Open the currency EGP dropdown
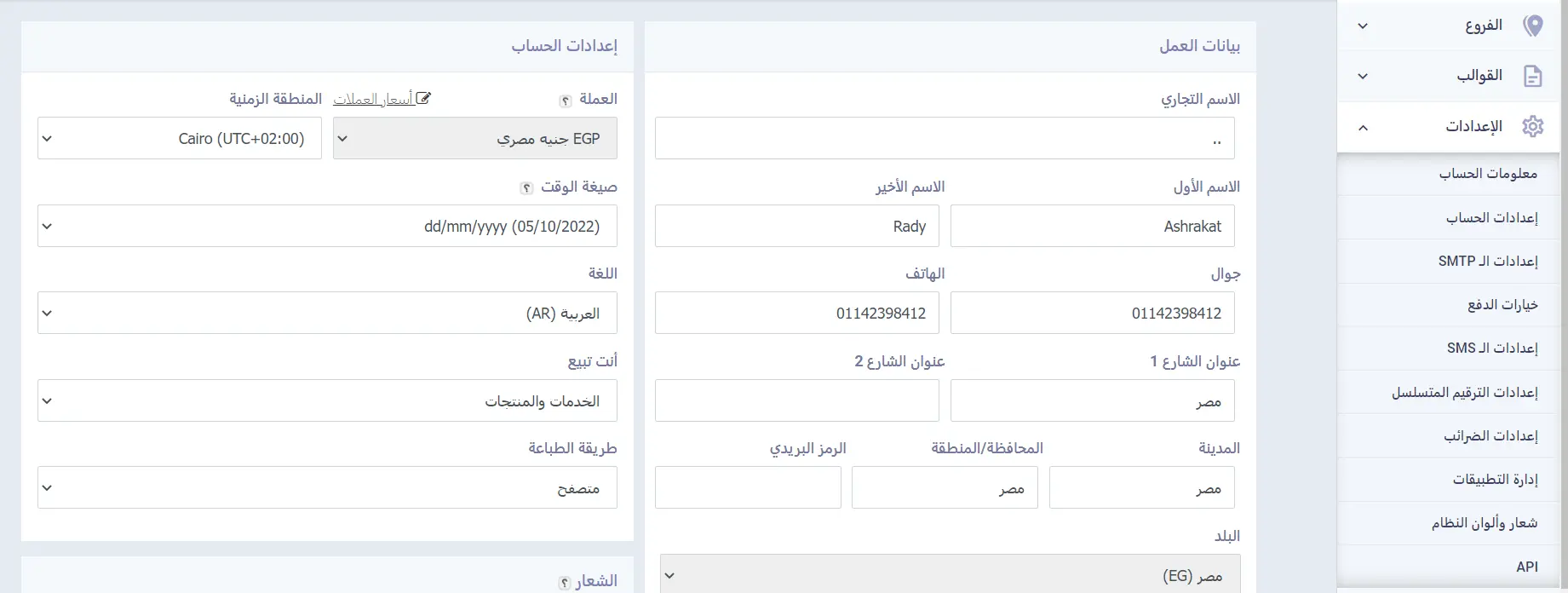 click(474, 138)
